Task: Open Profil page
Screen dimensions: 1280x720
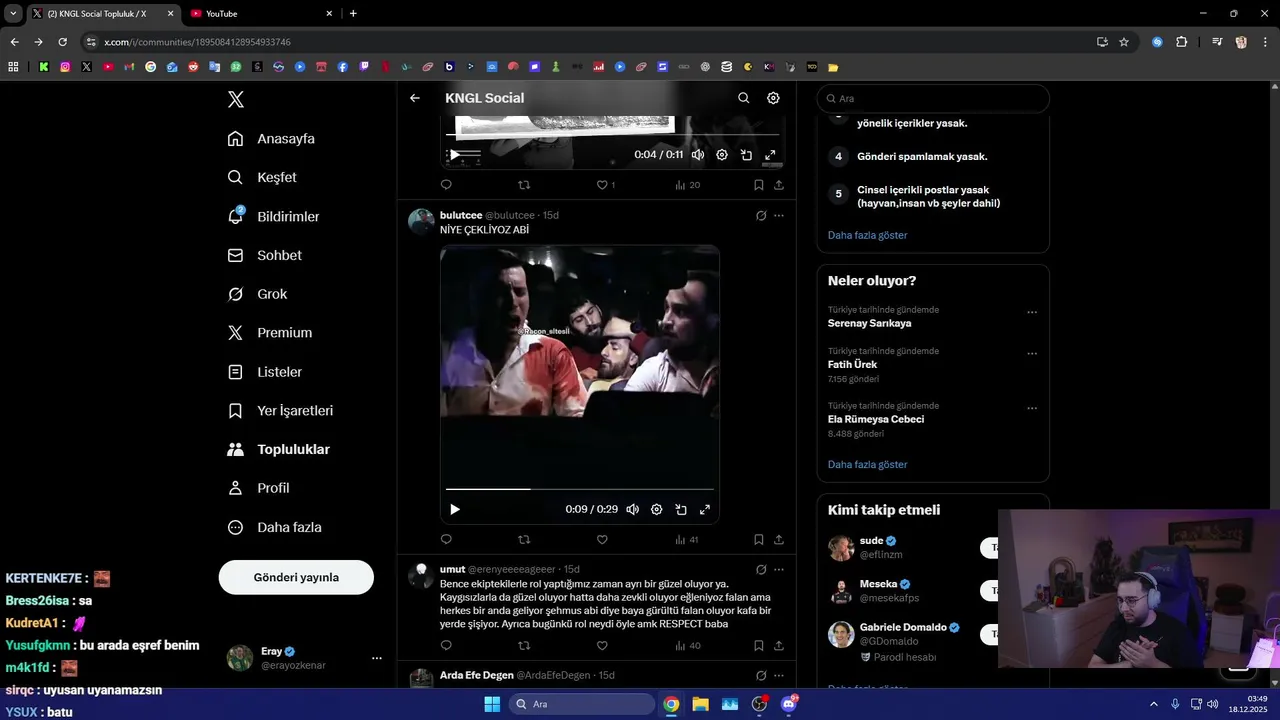Action: tap(258, 488)
